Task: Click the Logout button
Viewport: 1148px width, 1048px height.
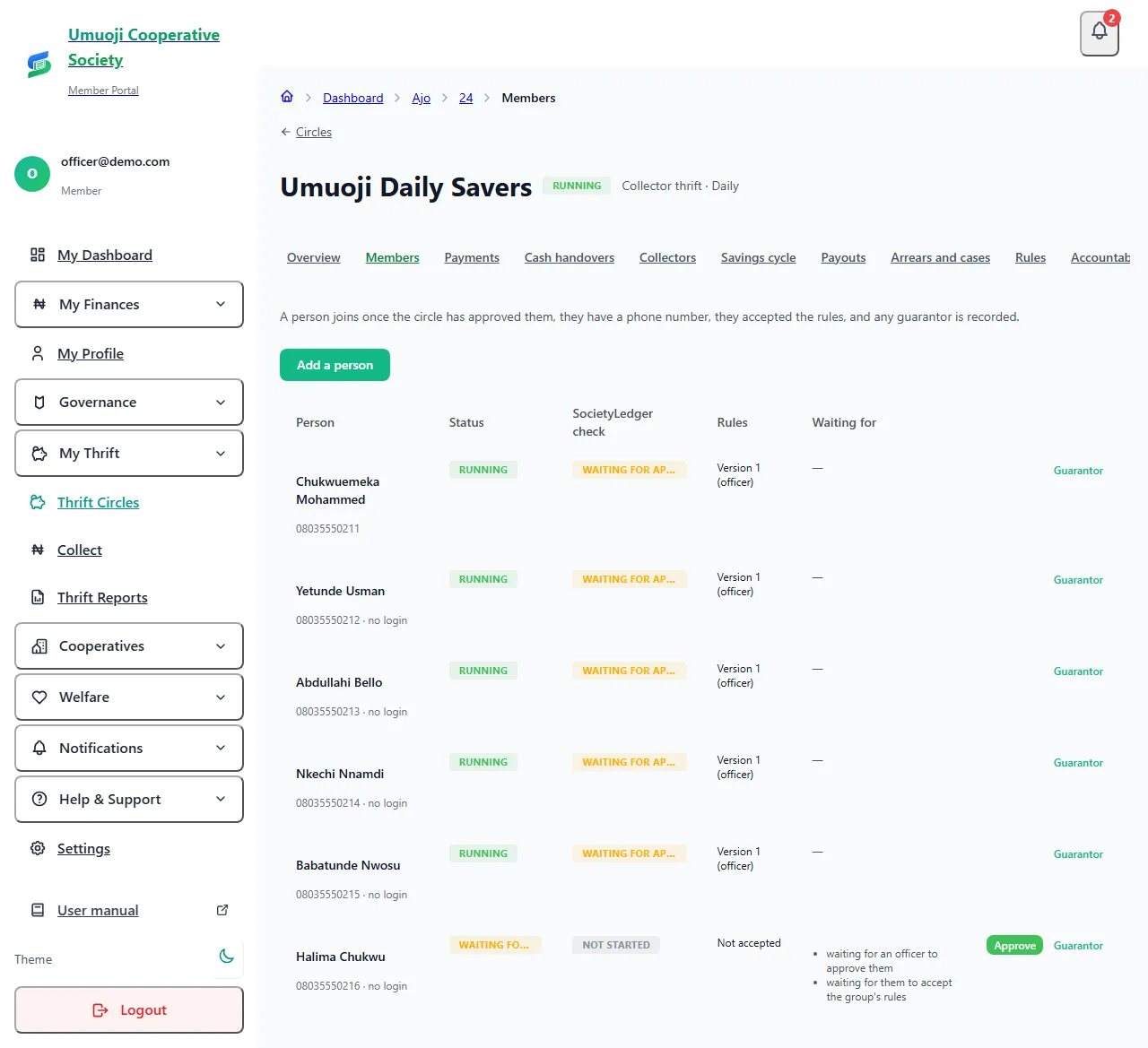Action: 129,1010
